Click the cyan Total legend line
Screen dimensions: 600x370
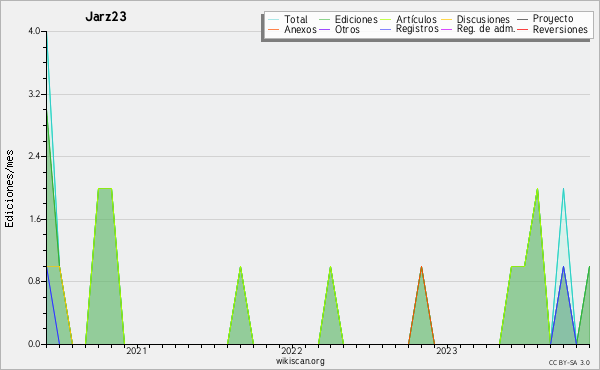coord(273,20)
